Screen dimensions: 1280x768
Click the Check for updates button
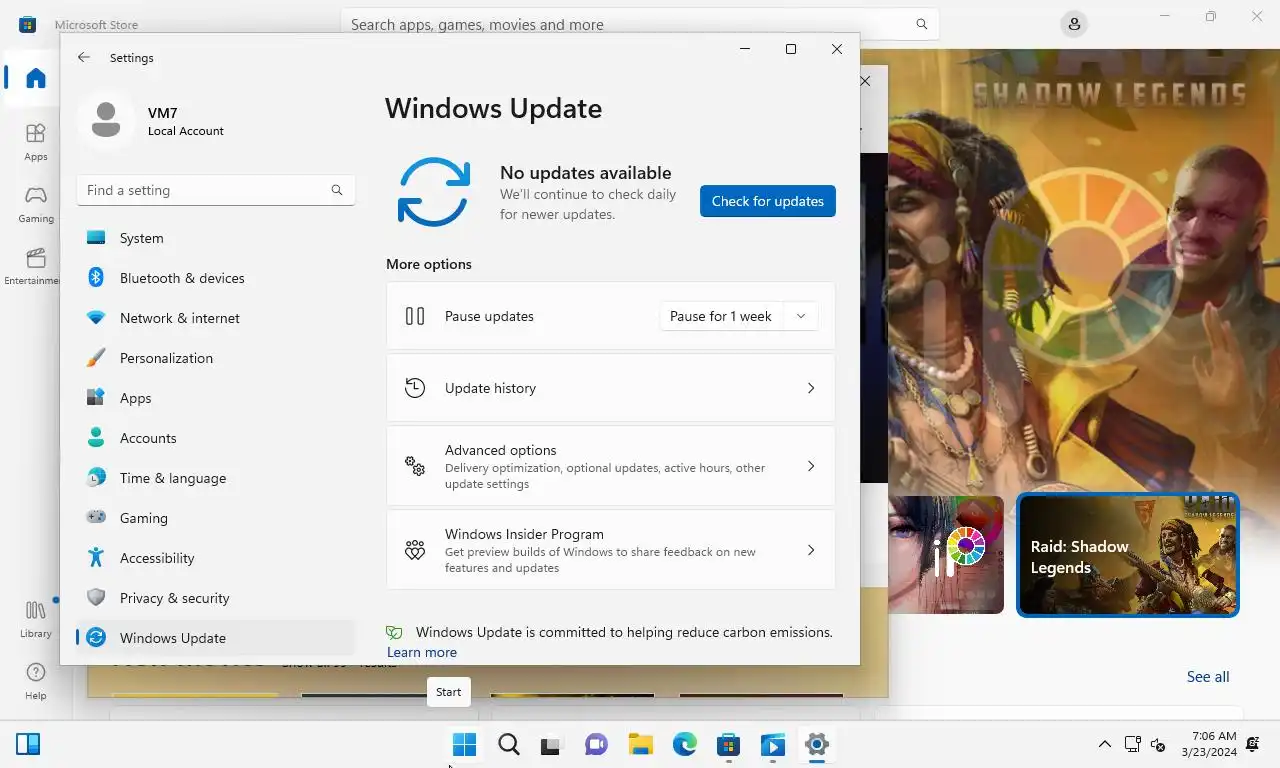[768, 201]
